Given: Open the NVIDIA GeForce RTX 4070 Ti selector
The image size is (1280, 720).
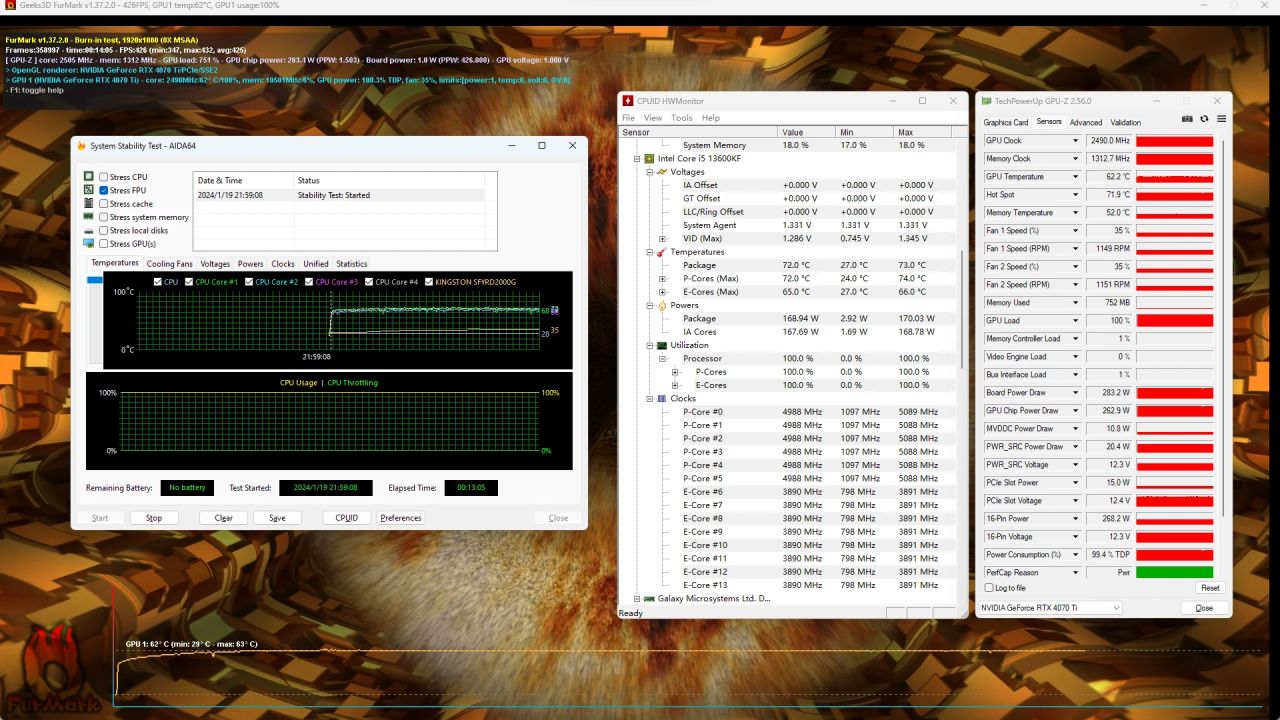Looking at the screenshot, I should [1050, 608].
